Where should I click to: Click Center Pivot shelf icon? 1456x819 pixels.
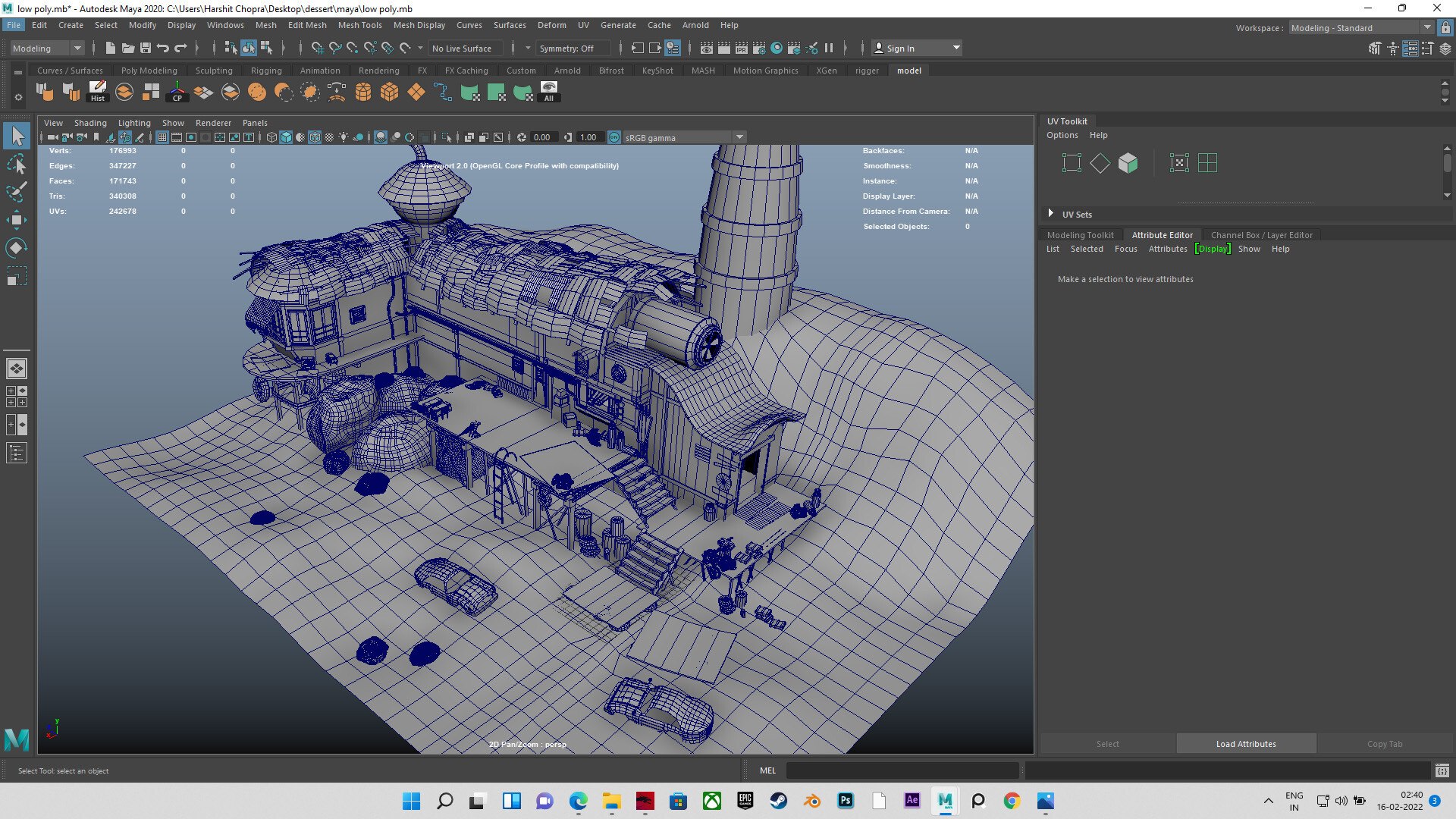(x=177, y=92)
